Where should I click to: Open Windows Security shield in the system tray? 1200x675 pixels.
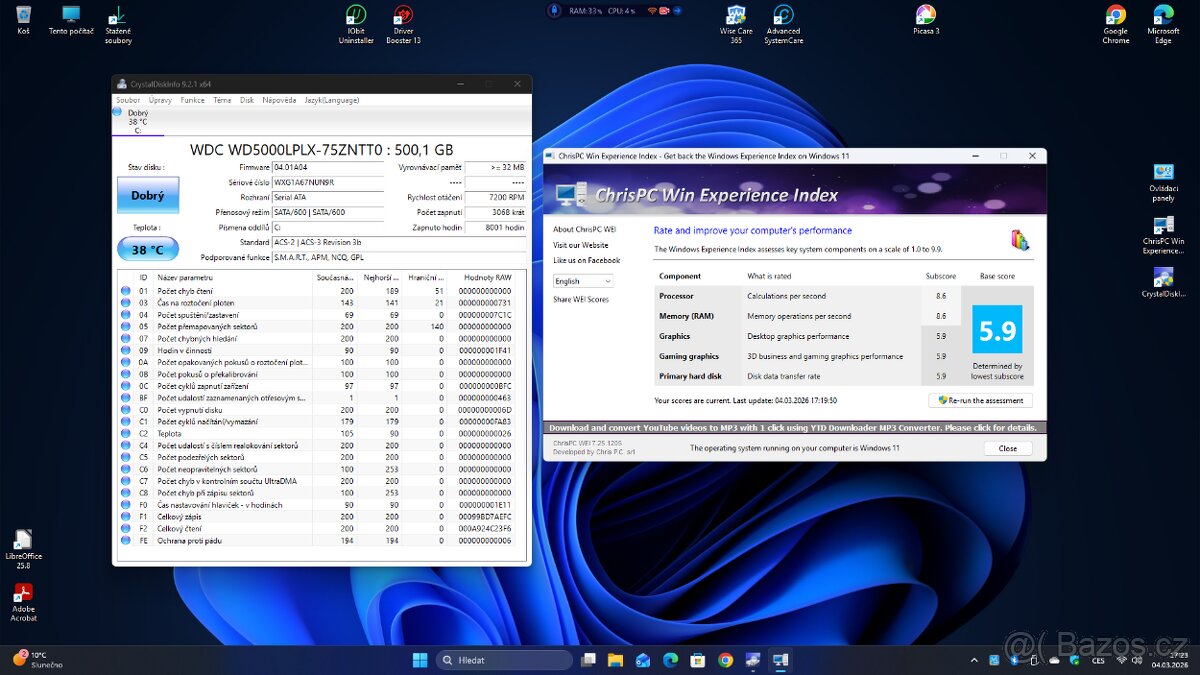1074,660
